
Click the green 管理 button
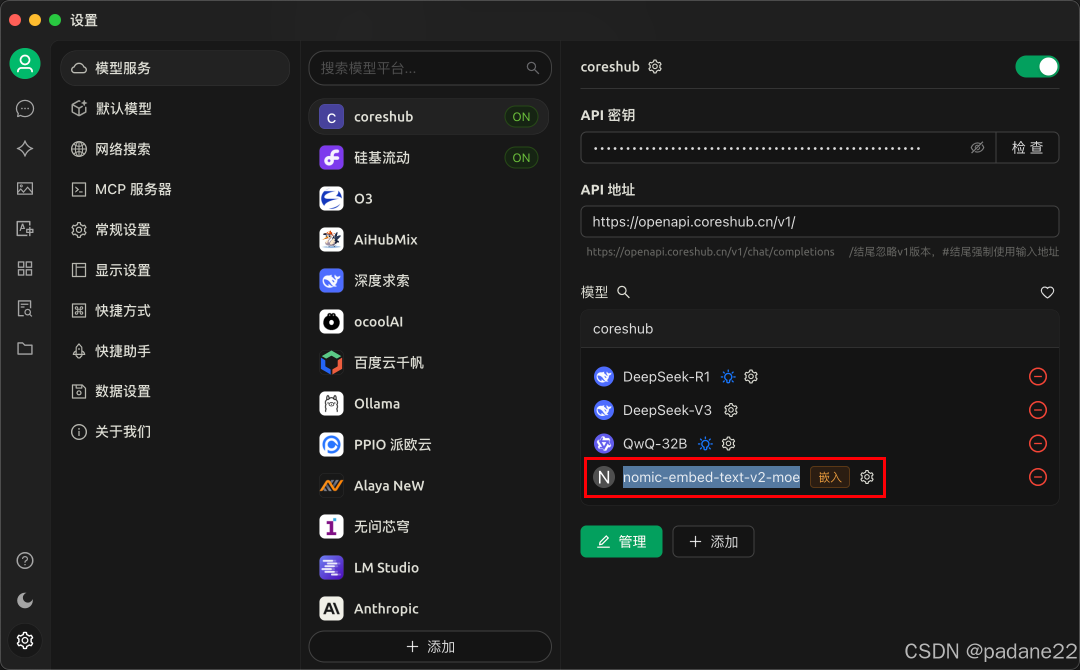point(621,542)
